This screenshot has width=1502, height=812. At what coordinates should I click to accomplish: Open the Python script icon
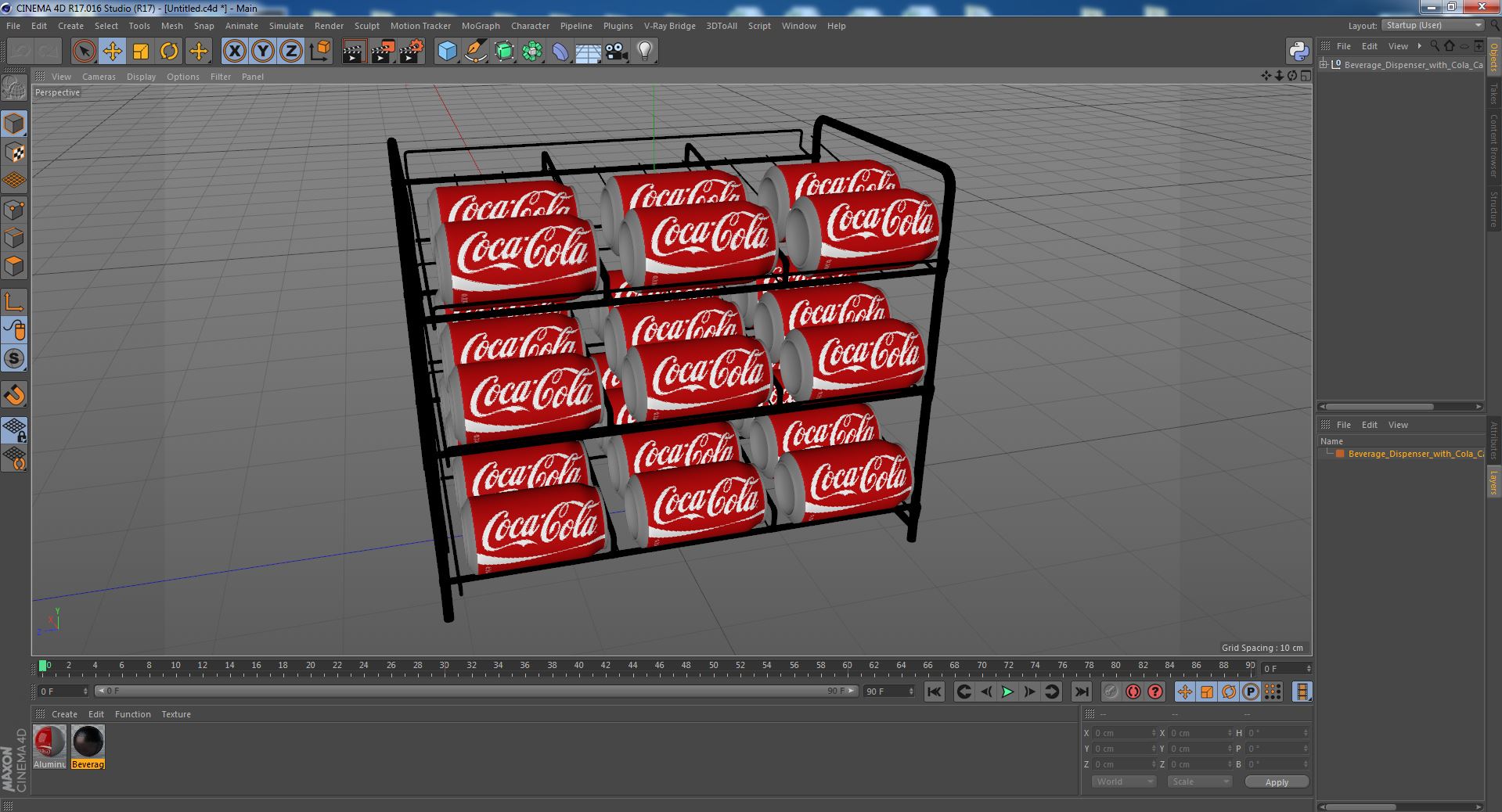pyautogui.click(x=1299, y=52)
